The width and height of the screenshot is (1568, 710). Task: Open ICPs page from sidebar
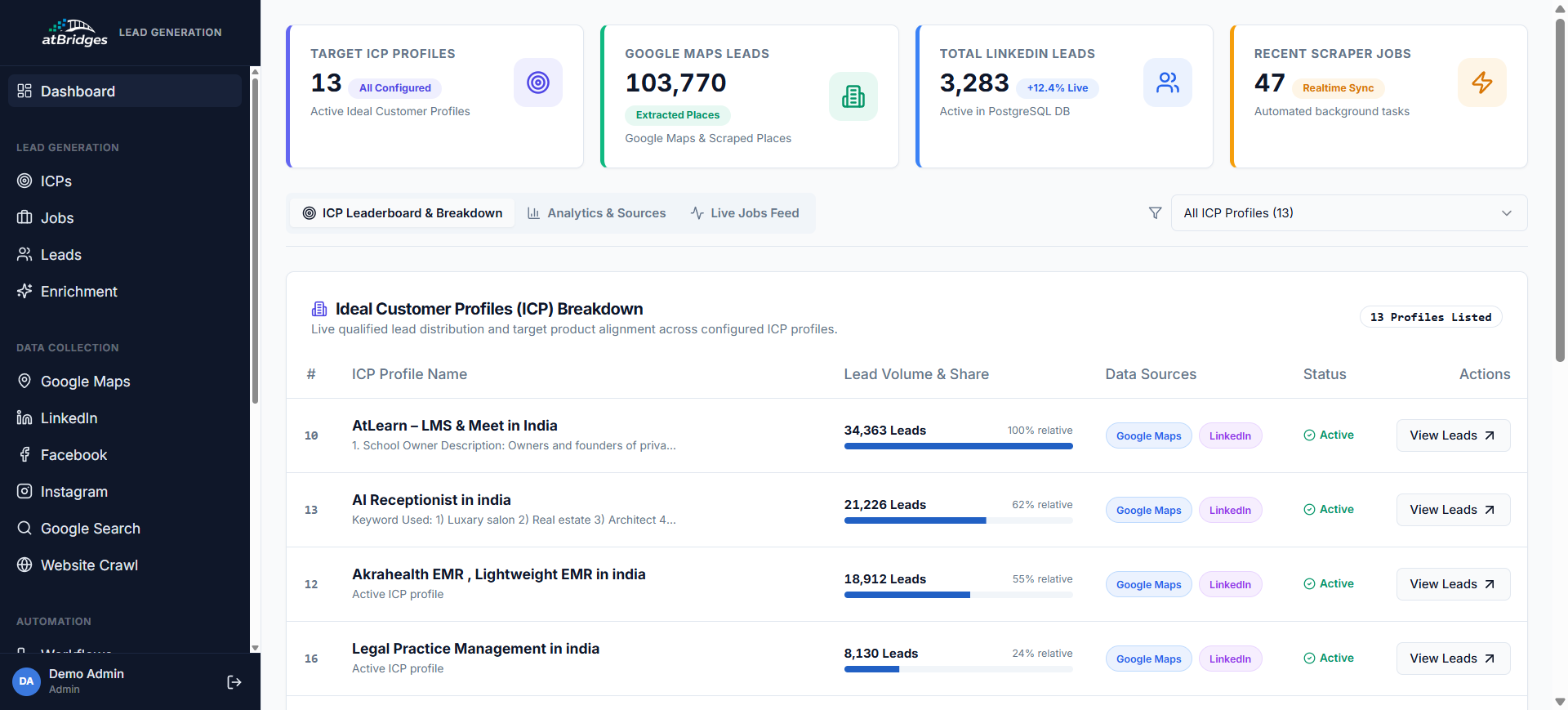pyautogui.click(x=125, y=181)
